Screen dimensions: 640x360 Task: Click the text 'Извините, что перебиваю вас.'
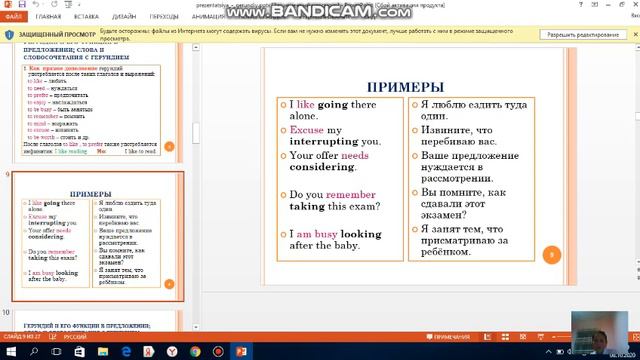click(459, 136)
